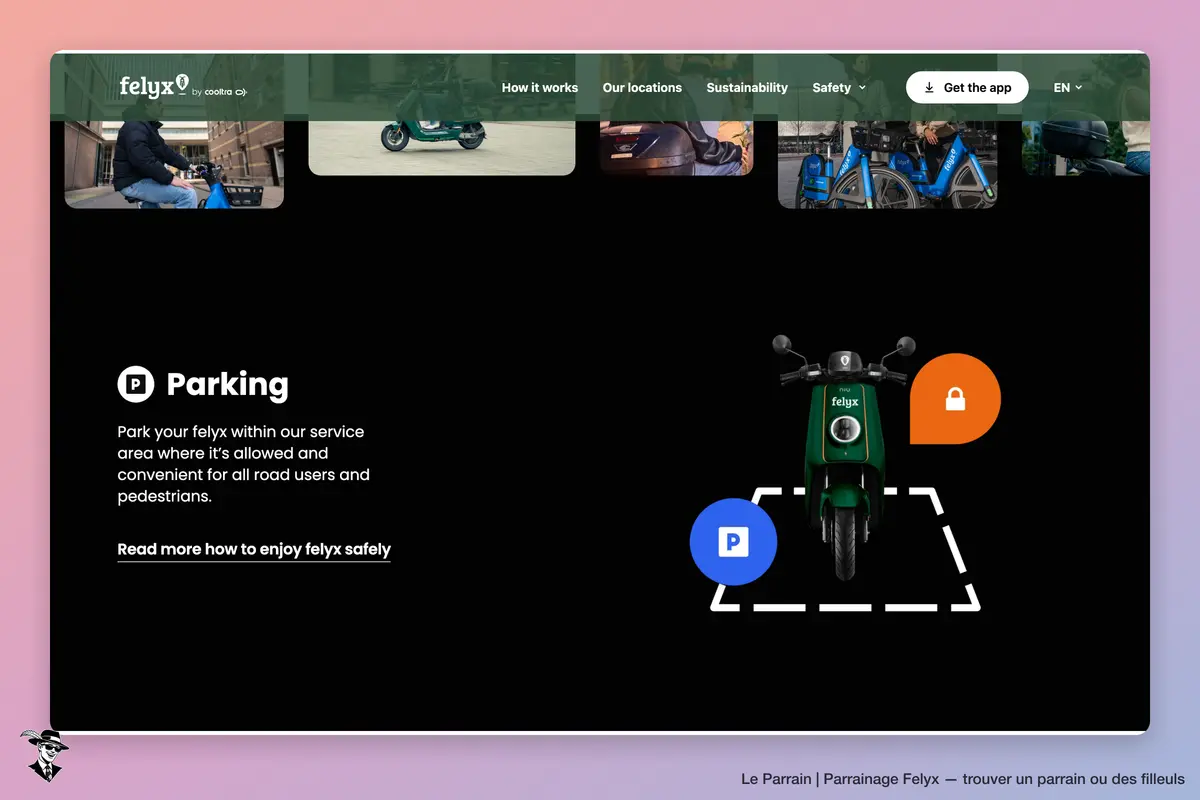Click the white P icon beside Parking heading
Image resolution: width=1200 pixels, height=800 pixels.
coord(136,384)
